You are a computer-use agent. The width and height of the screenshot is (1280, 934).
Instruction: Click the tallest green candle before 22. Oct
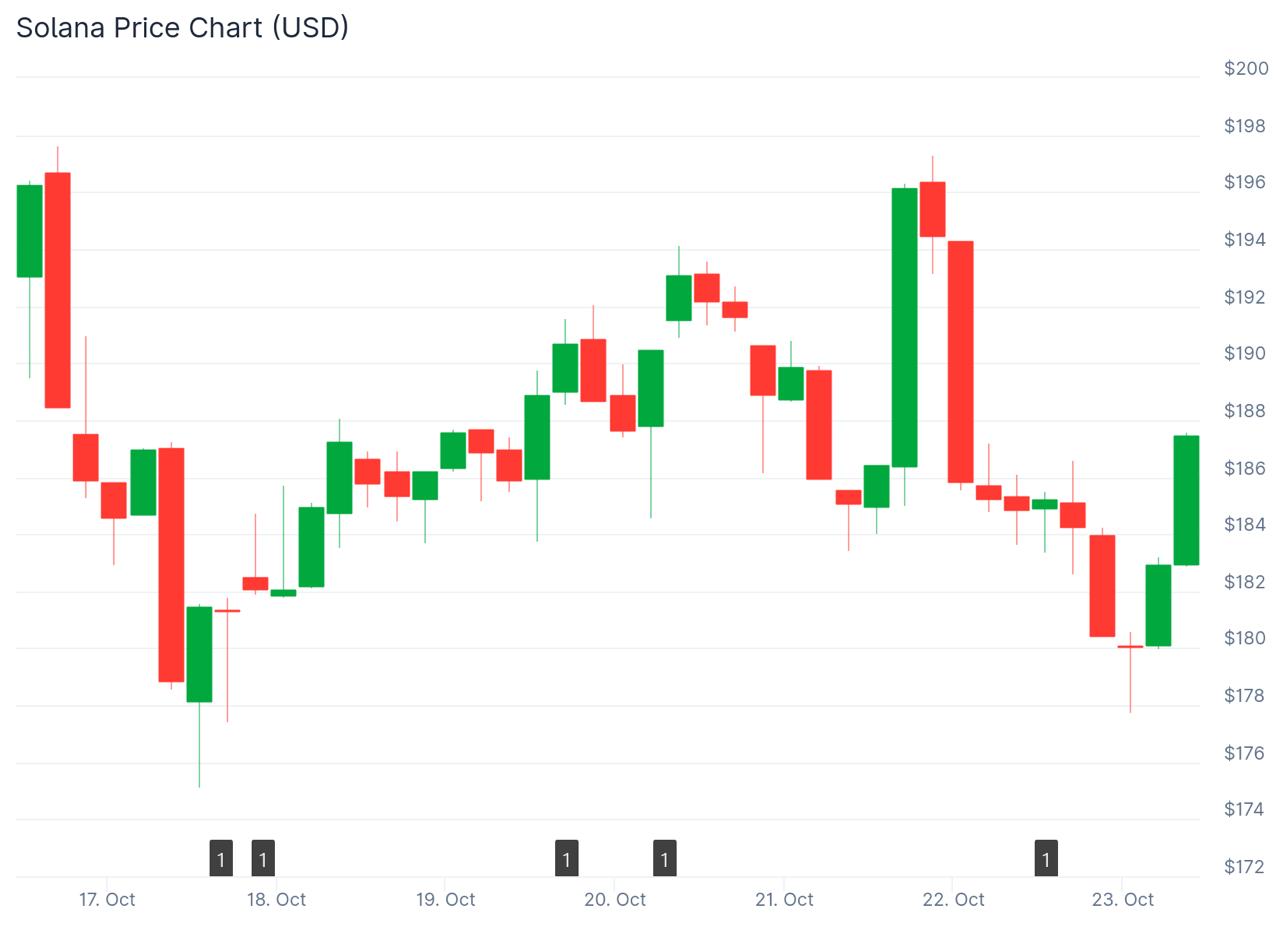click(904, 327)
